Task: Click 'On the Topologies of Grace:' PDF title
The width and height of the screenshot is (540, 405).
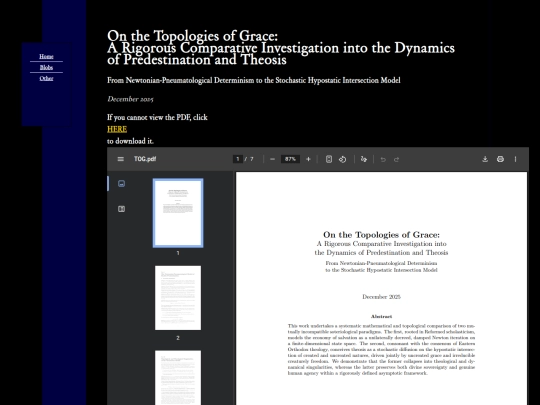Action: (x=381, y=235)
